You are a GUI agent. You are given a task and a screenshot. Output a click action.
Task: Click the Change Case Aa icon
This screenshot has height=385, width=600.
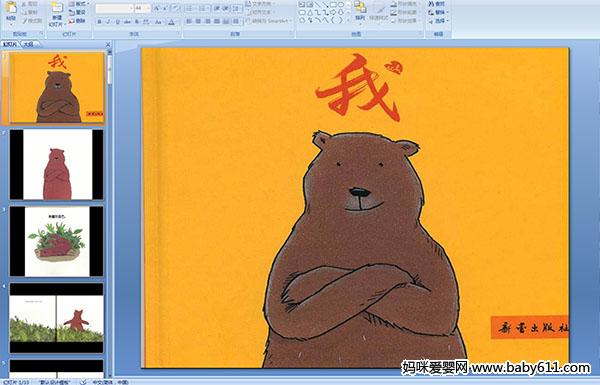158,22
